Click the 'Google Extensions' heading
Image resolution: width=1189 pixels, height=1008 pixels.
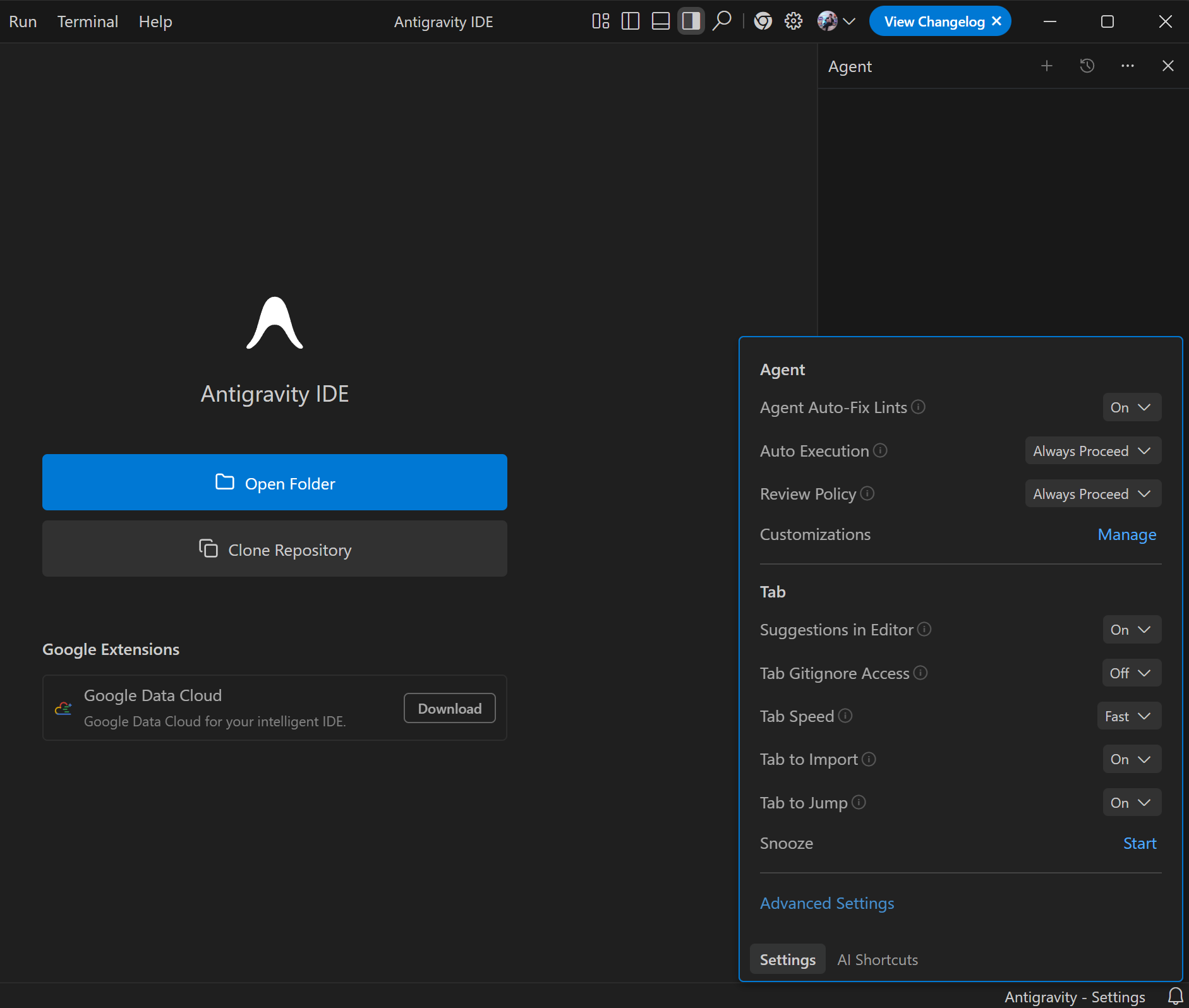pyautogui.click(x=111, y=649)
